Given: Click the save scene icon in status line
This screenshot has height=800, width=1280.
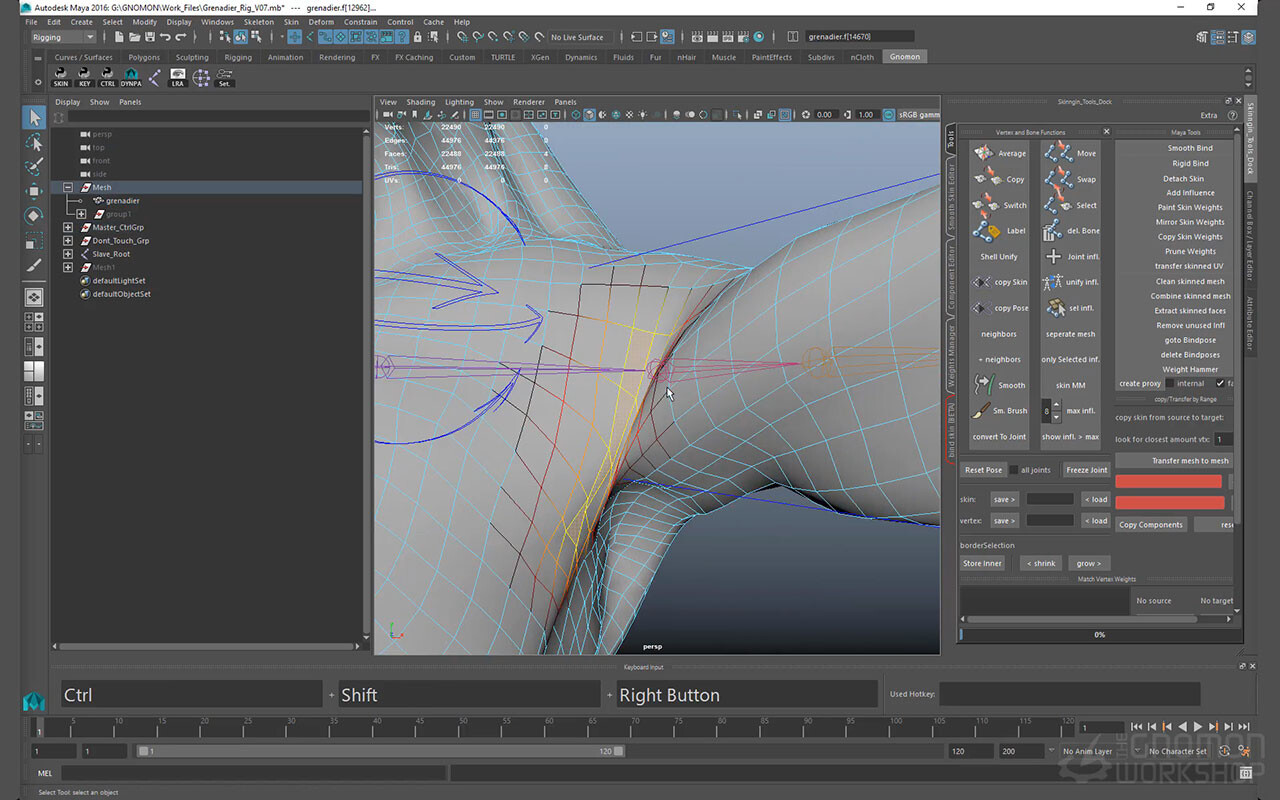Looking at the screenshot, I should coord(149,37).
